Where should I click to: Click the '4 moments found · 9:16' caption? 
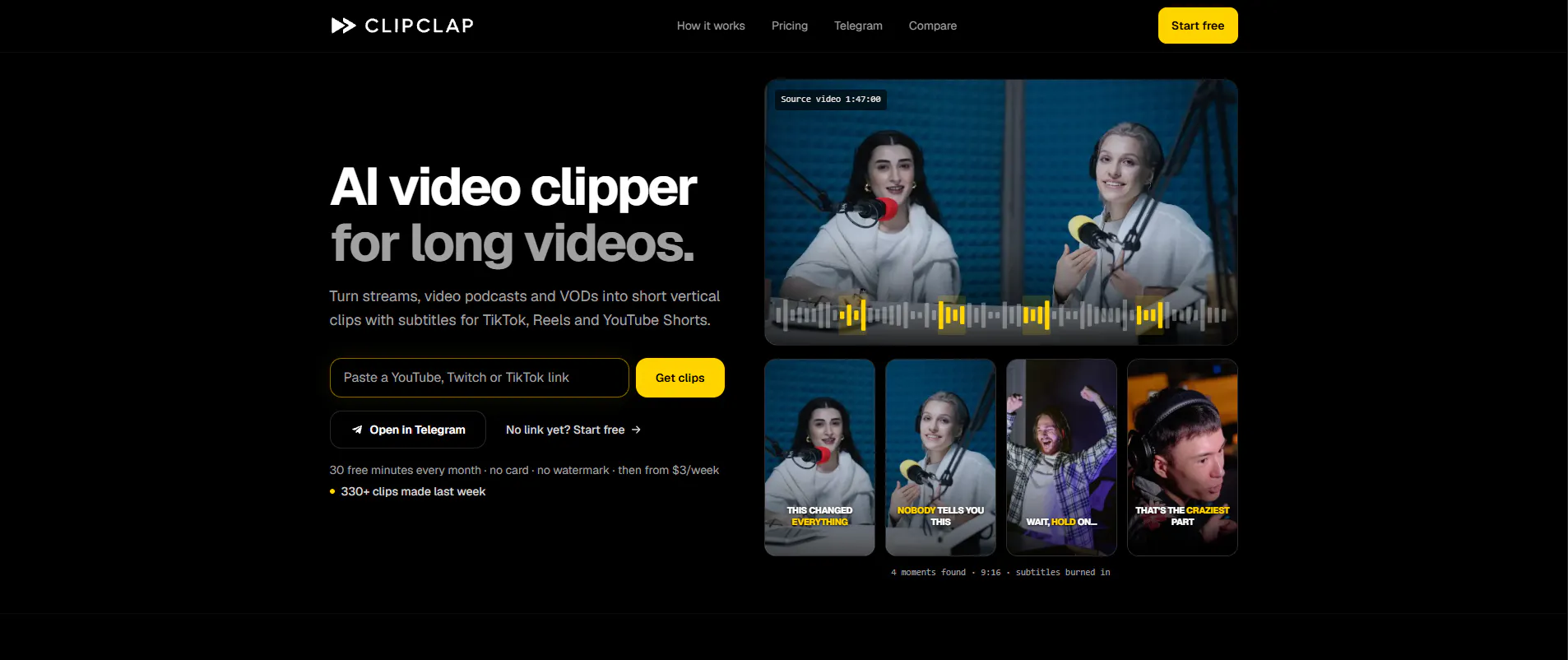tap(1000, 572)
